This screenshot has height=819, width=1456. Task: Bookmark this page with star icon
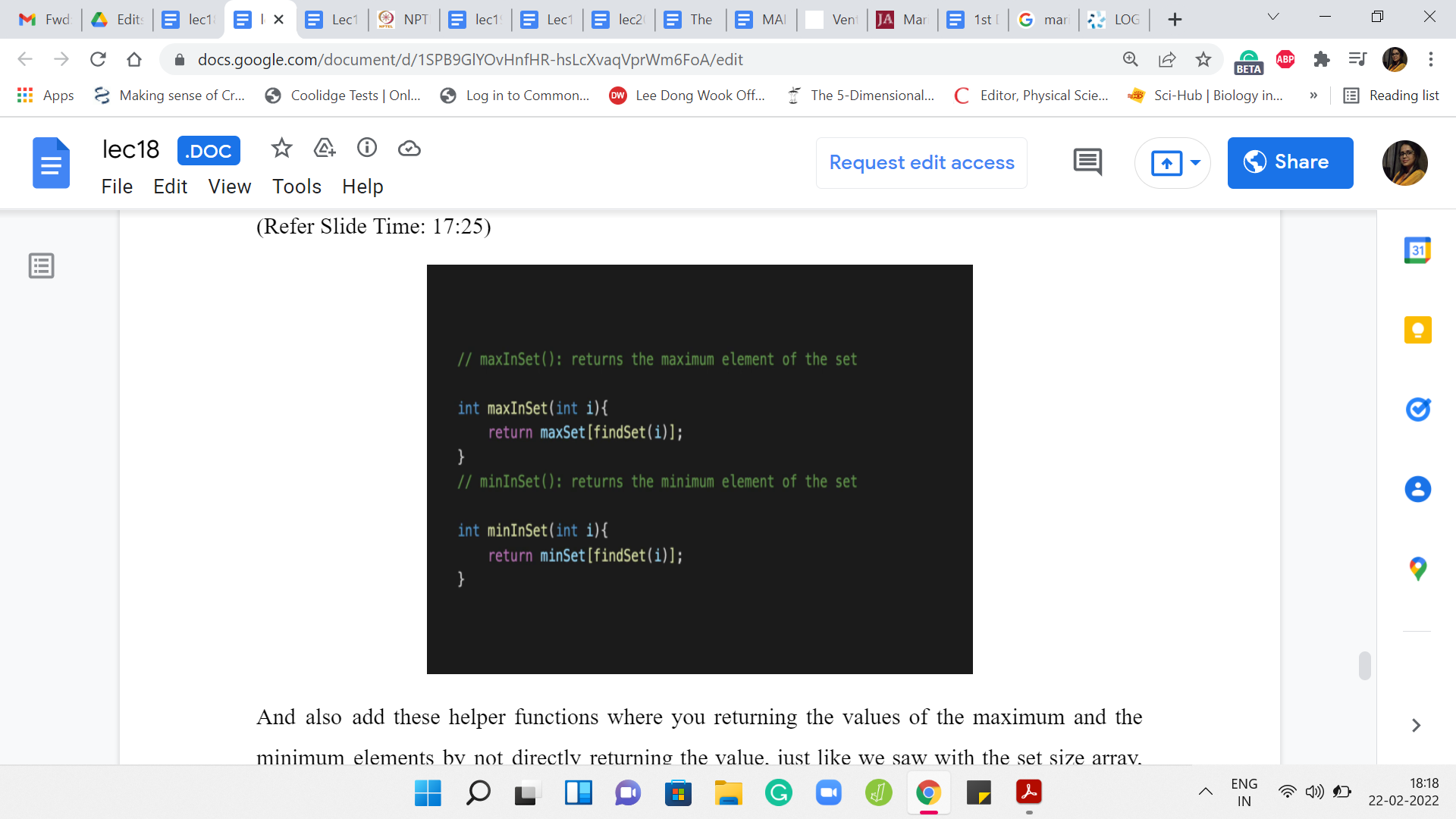click(x=1203, y=59)
